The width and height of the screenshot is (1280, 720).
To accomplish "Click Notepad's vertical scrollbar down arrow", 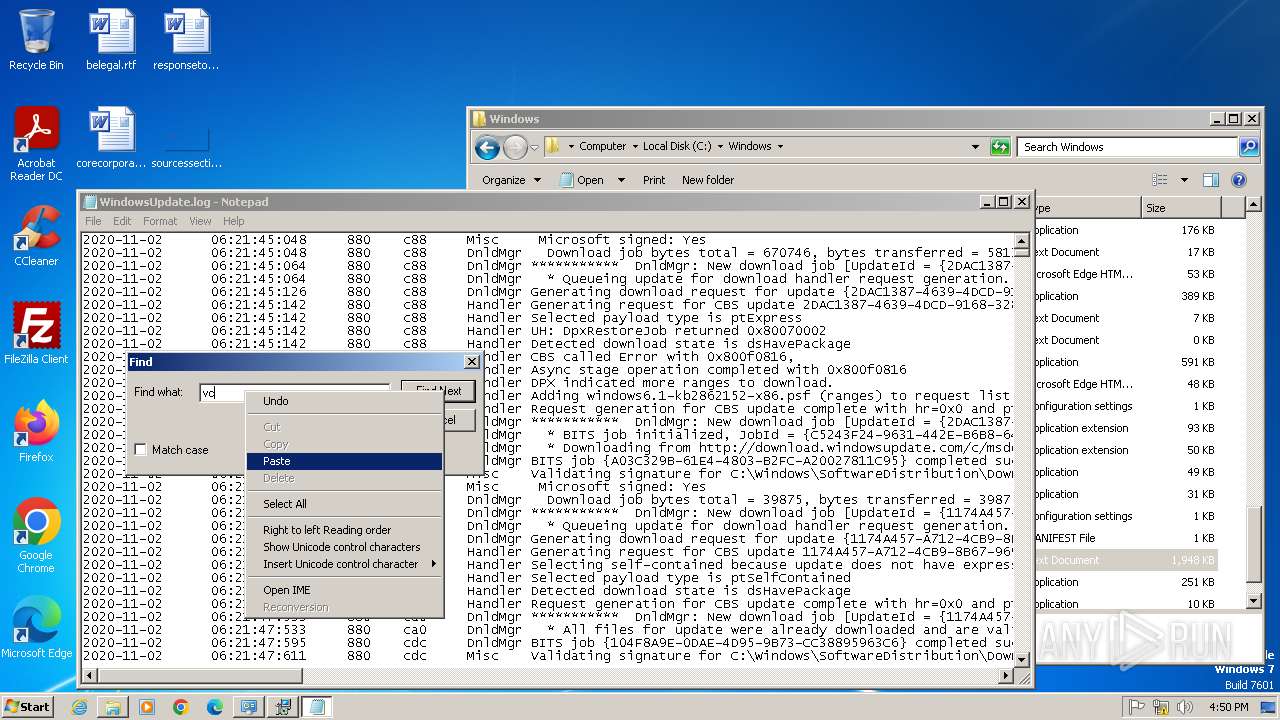I will tap(1022, 660).
